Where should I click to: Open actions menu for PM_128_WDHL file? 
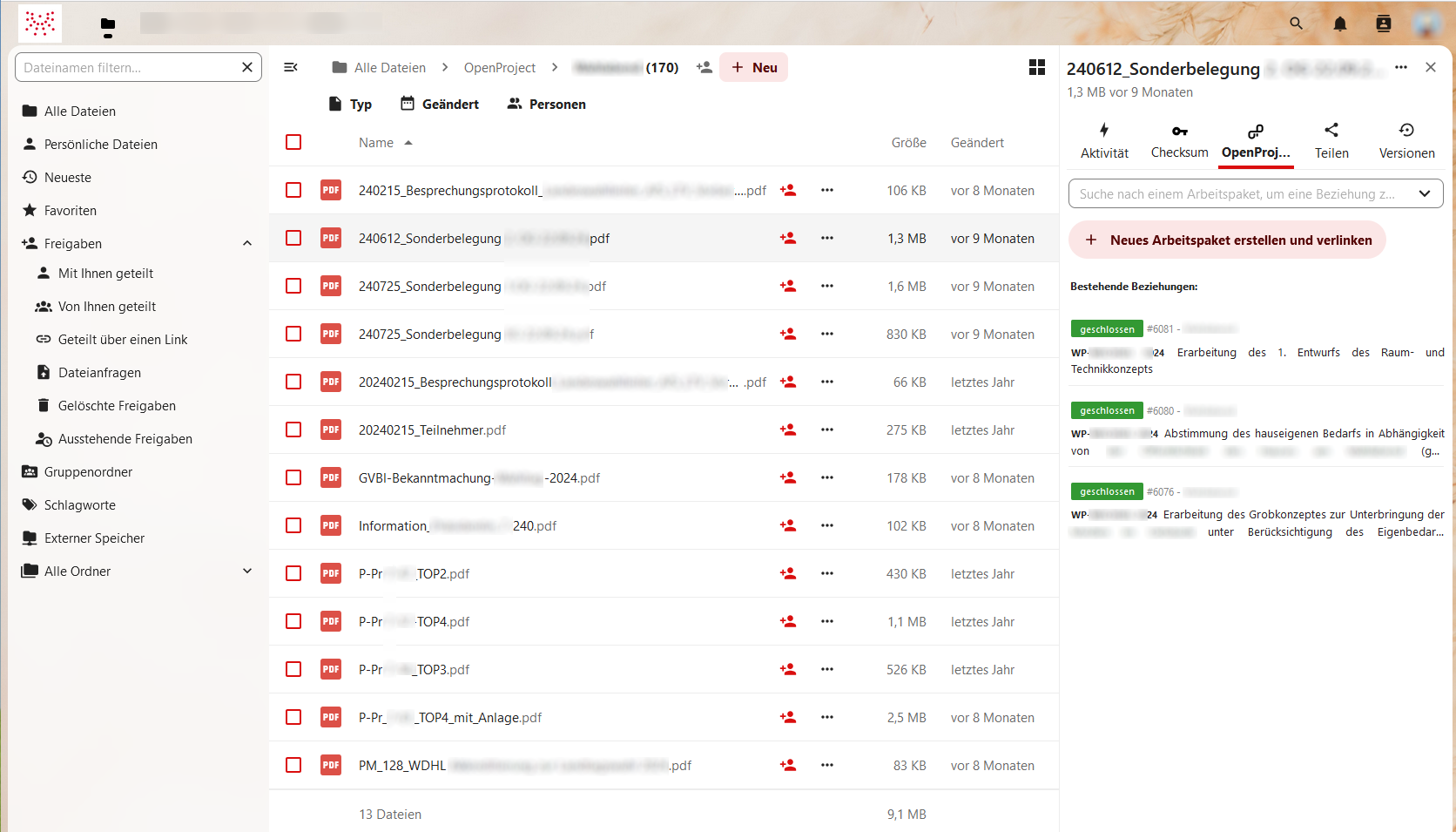[x=826, y=765]
